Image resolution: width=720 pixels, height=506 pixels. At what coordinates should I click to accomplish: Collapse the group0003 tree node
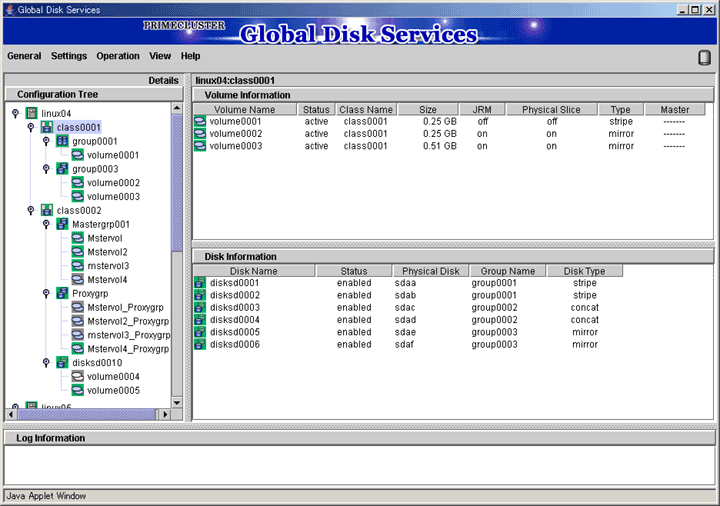coord(46,169)
